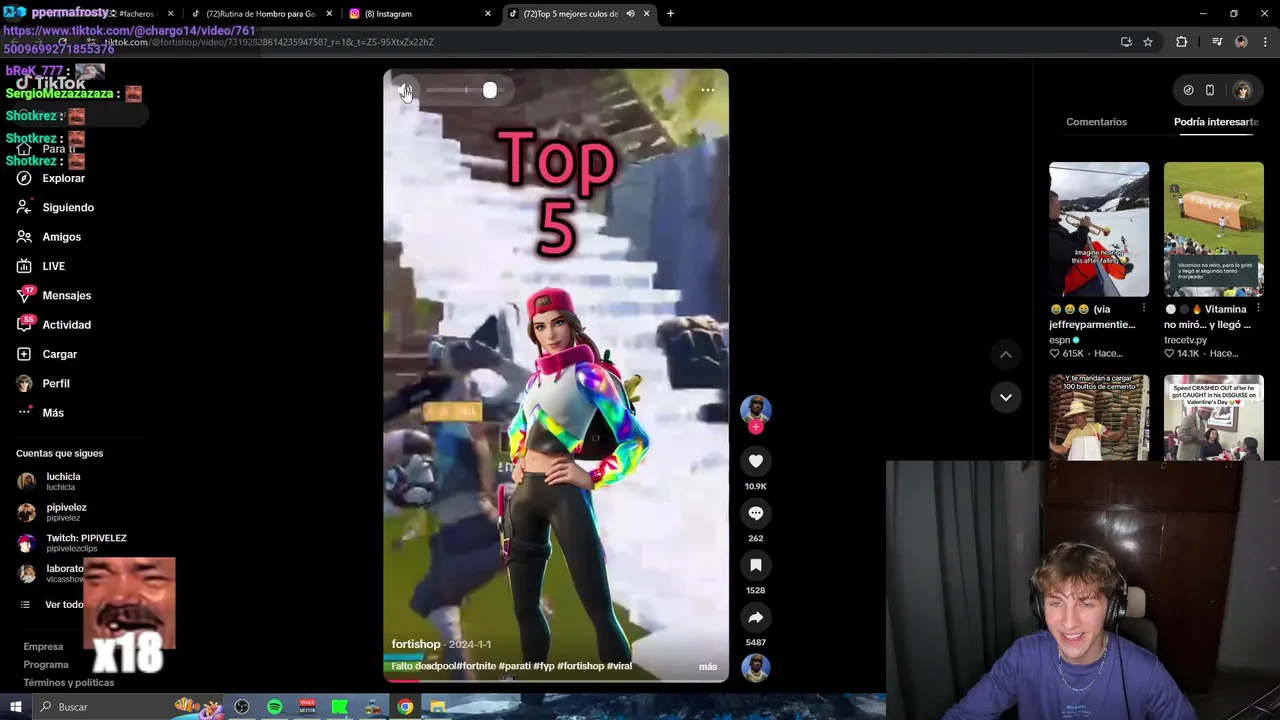
Task: Expand Ver todo followed accounts
Action: [52, 605]
